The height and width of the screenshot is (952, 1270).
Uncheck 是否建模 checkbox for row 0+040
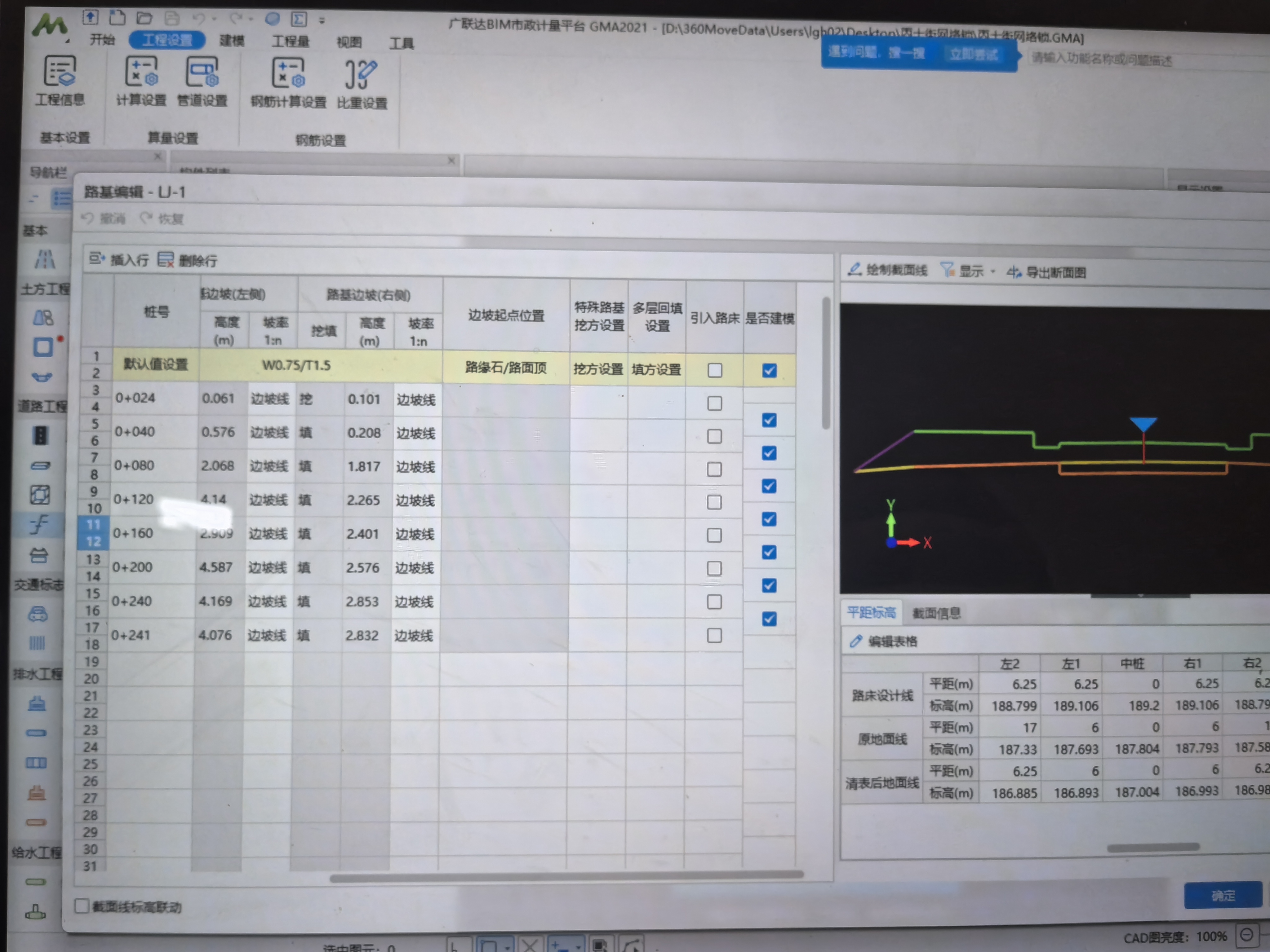(x=769, y=453)
